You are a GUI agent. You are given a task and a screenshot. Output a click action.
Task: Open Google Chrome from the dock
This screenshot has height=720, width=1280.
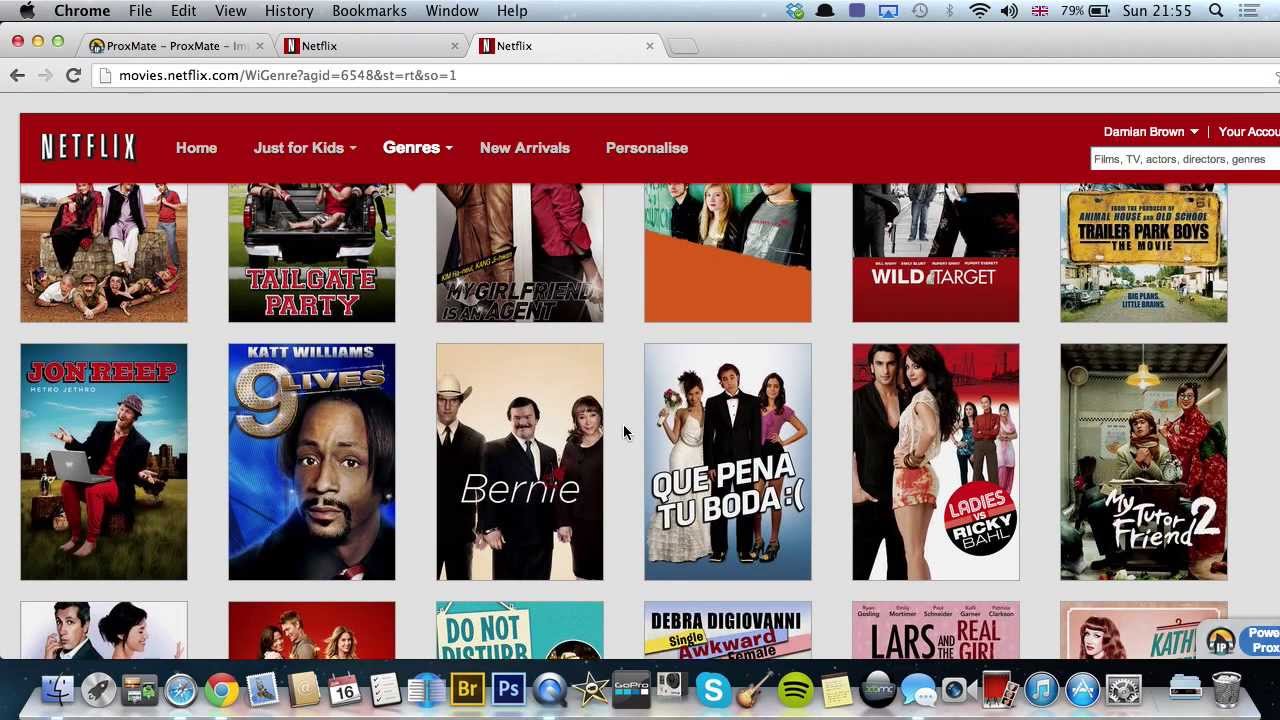pyautogui.click(x=222, y=689)
